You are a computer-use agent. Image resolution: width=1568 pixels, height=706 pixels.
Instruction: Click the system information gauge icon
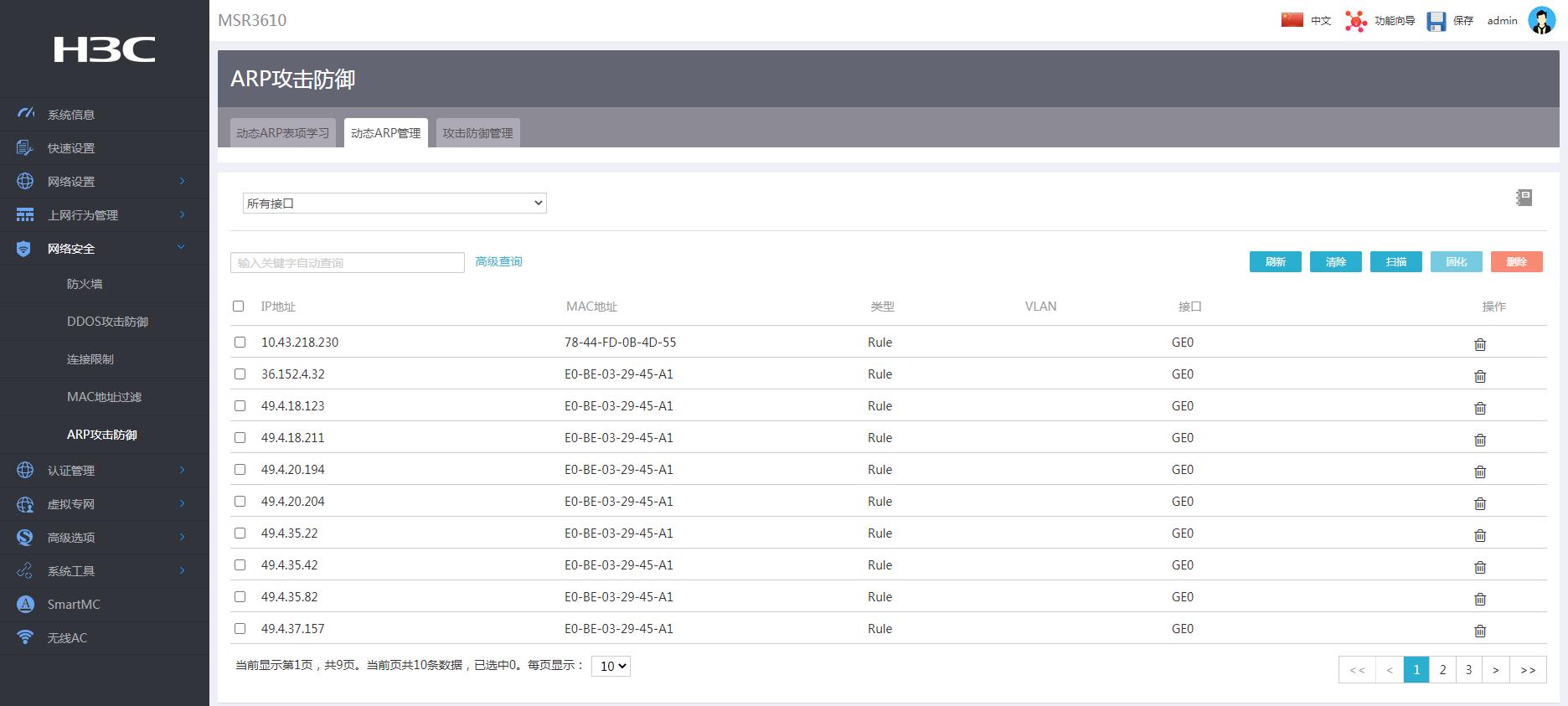(25, 114)
